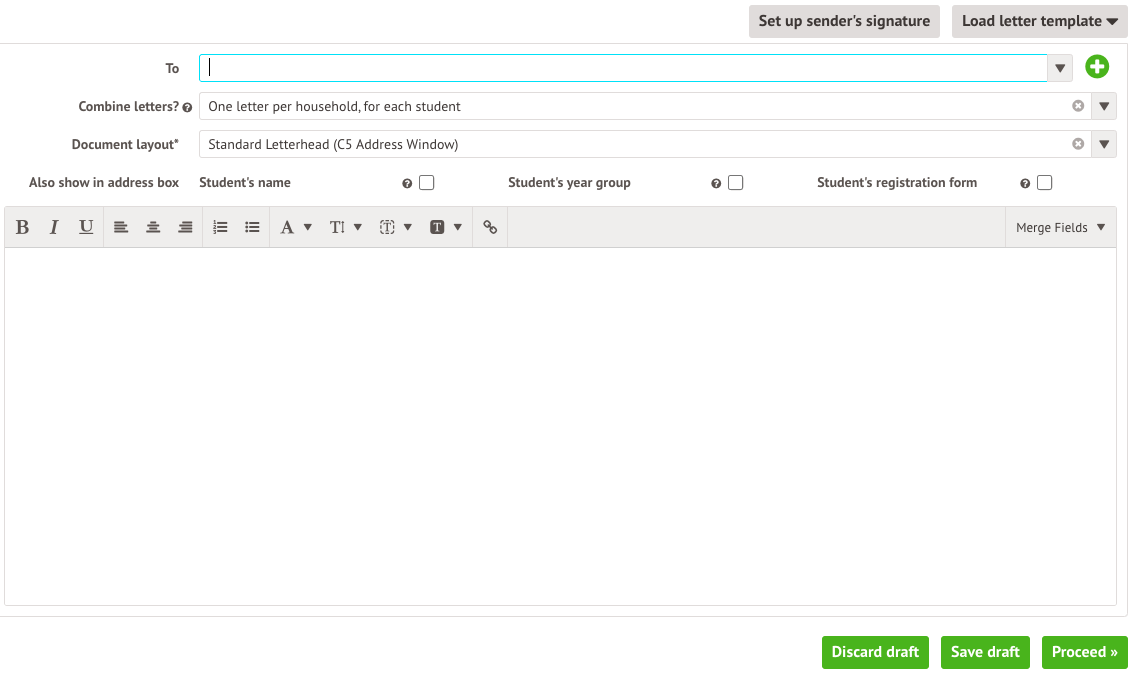Screen dimensions: 1136x676
Task: Click Set up sender's signature
Action: pos(844,21)
